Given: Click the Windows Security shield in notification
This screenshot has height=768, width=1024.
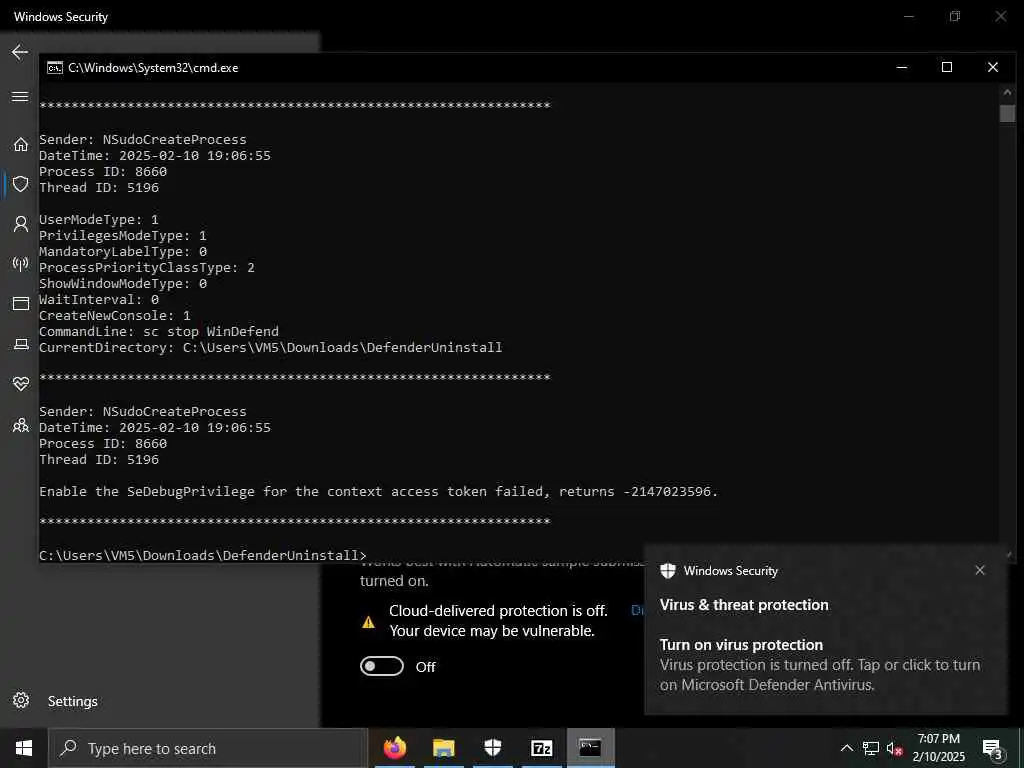Looking at the screenshot, I should [x=667, y=571].
